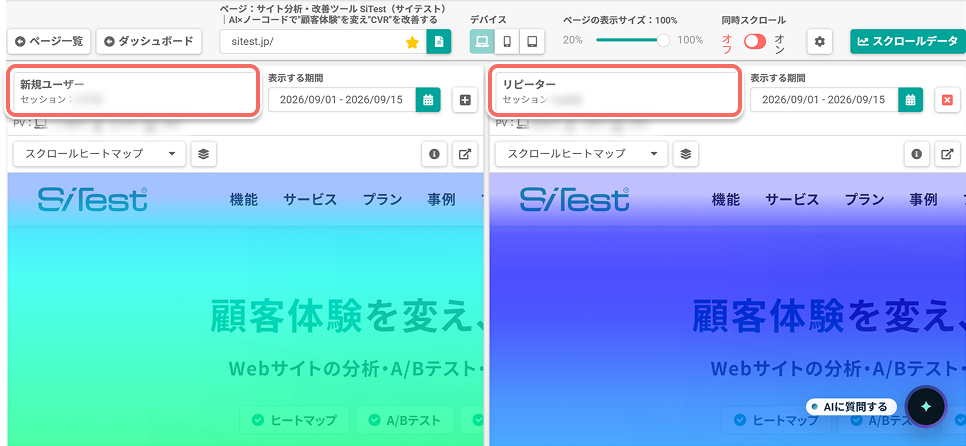
Task: Click left panel date range field
Action: [342, 99]
